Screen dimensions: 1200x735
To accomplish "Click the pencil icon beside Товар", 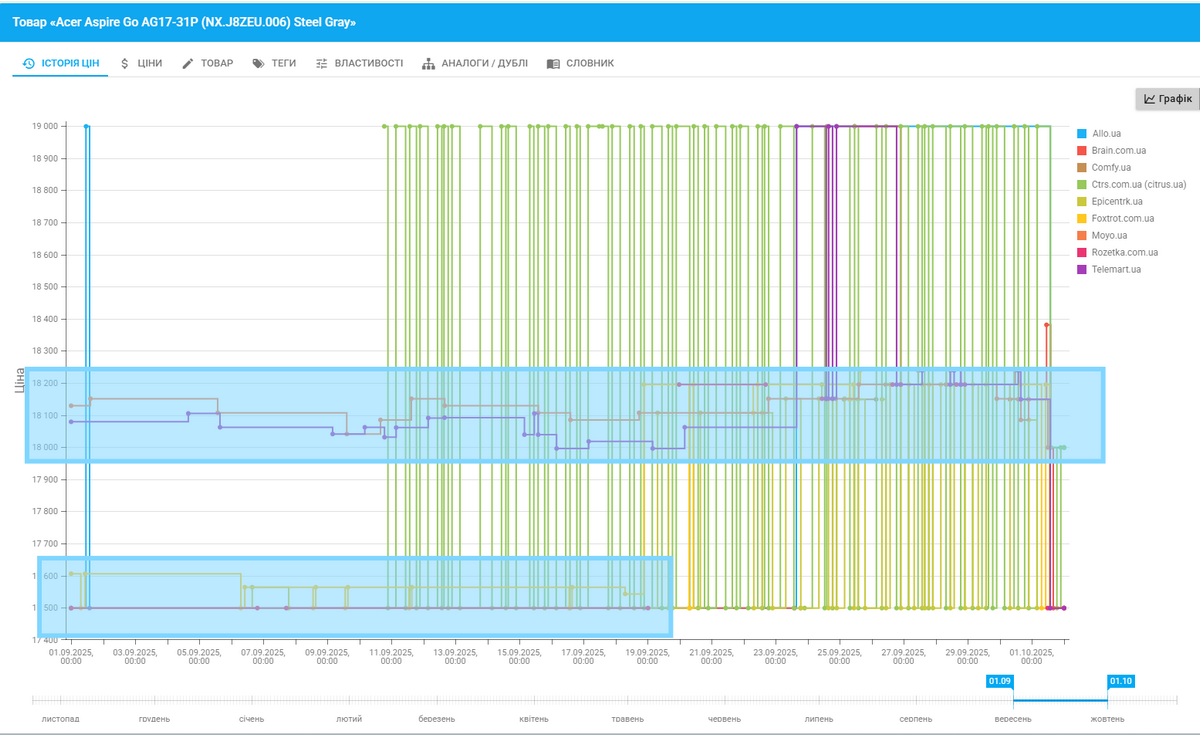I will (x=188, y=63).
